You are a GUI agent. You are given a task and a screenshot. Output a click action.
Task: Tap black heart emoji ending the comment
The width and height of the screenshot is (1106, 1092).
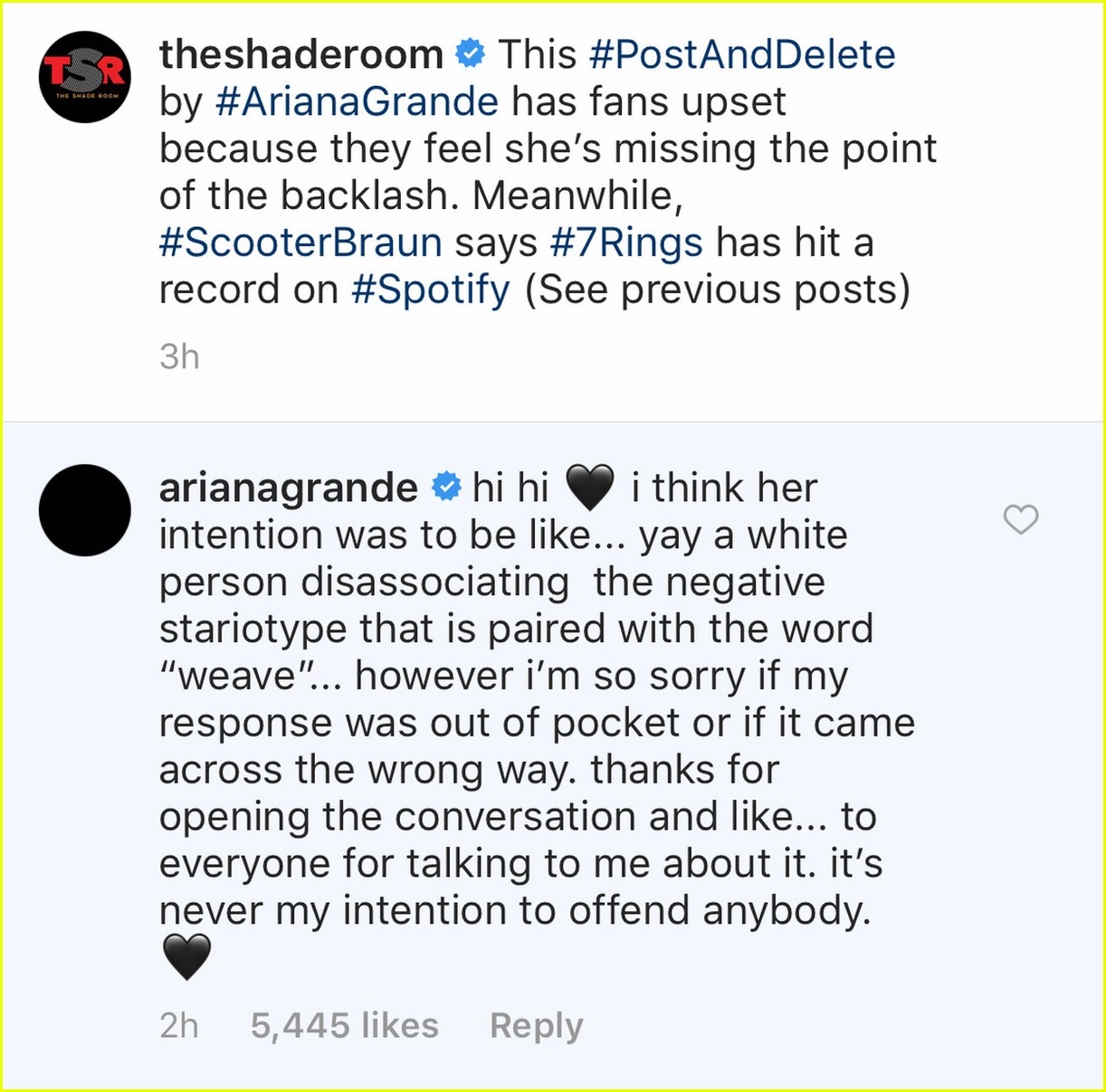tap(186, 958)
